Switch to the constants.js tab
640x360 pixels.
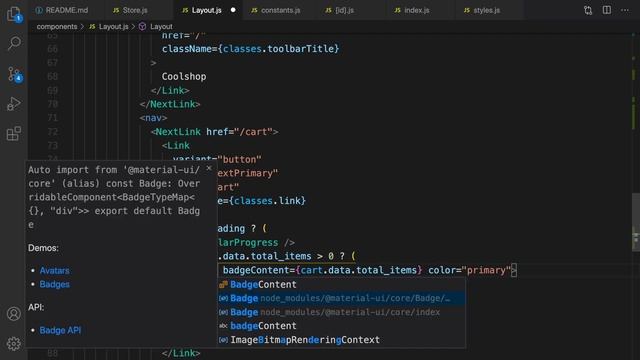click(x=280, y=10)
